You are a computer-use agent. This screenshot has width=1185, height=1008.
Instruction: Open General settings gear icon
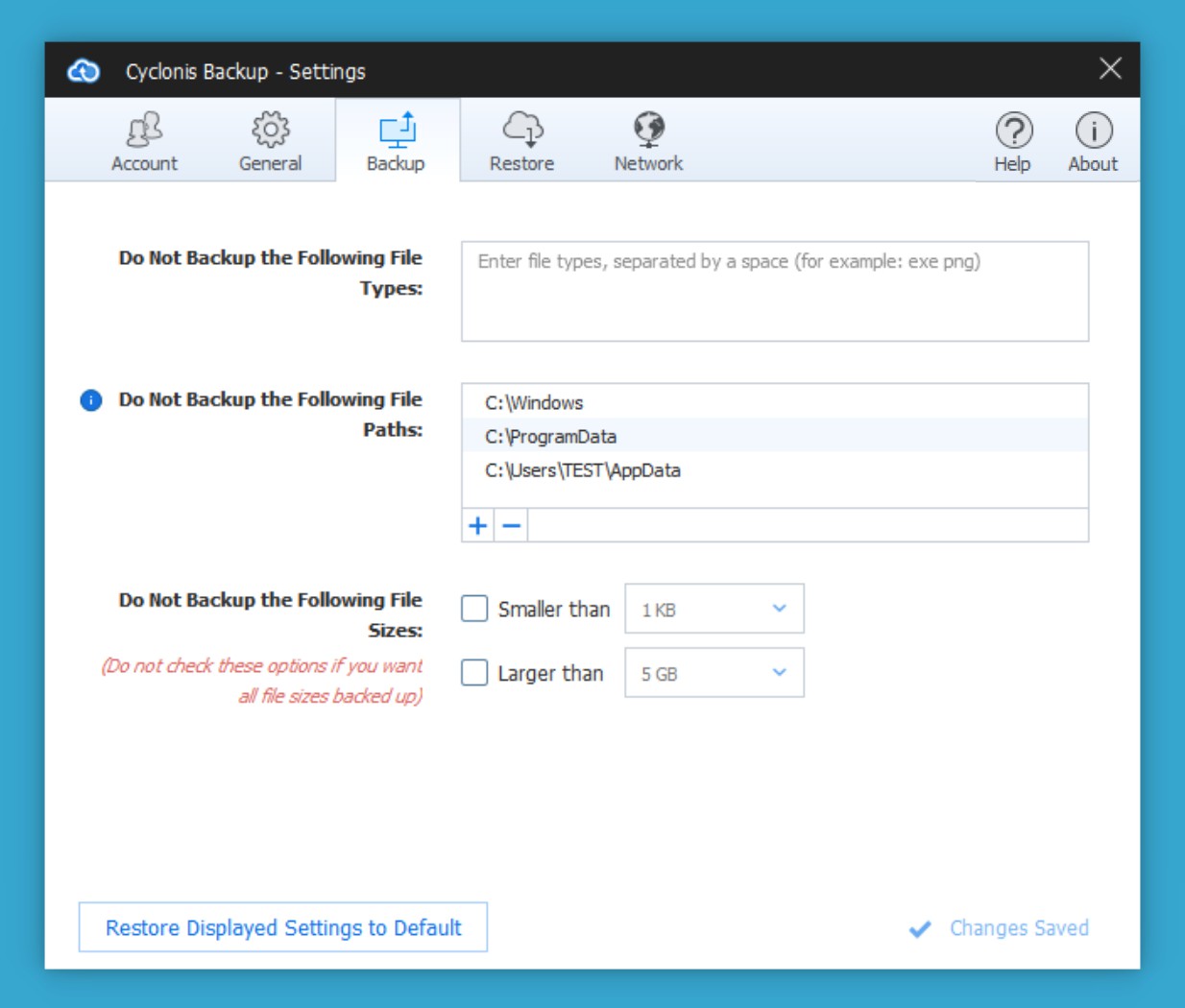pos(270,130)
